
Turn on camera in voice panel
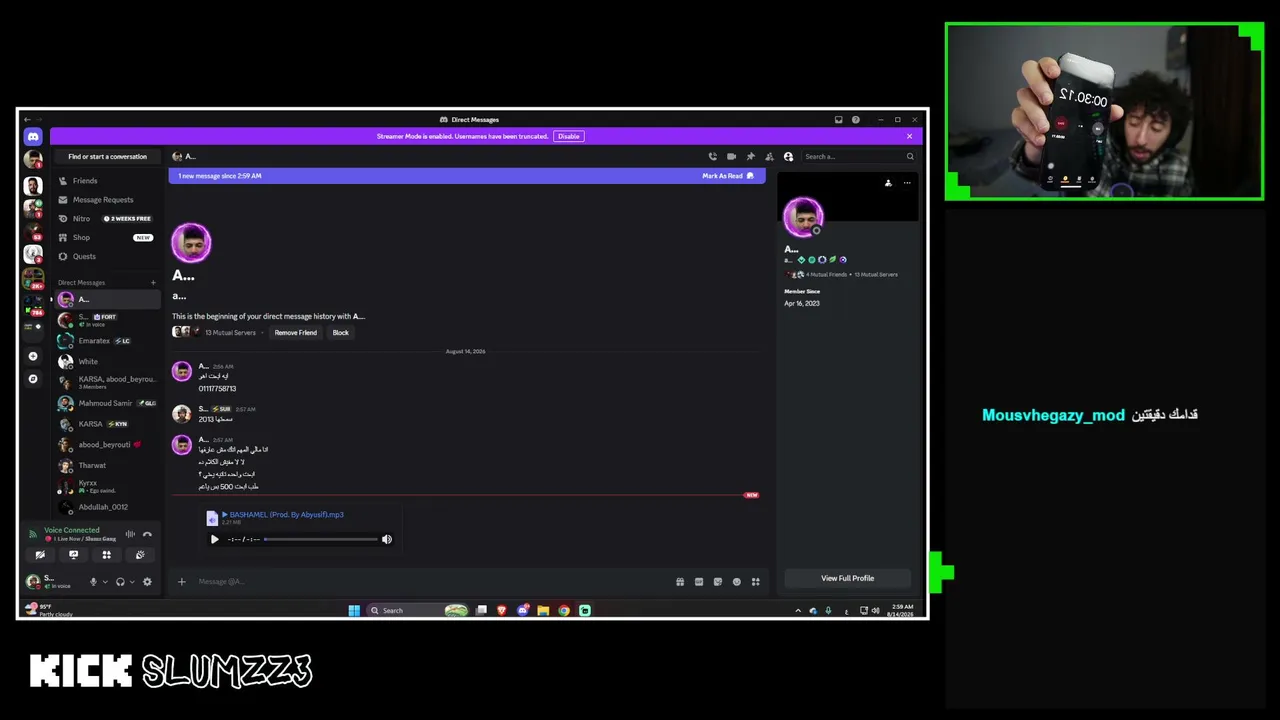(x=40, y=555)
